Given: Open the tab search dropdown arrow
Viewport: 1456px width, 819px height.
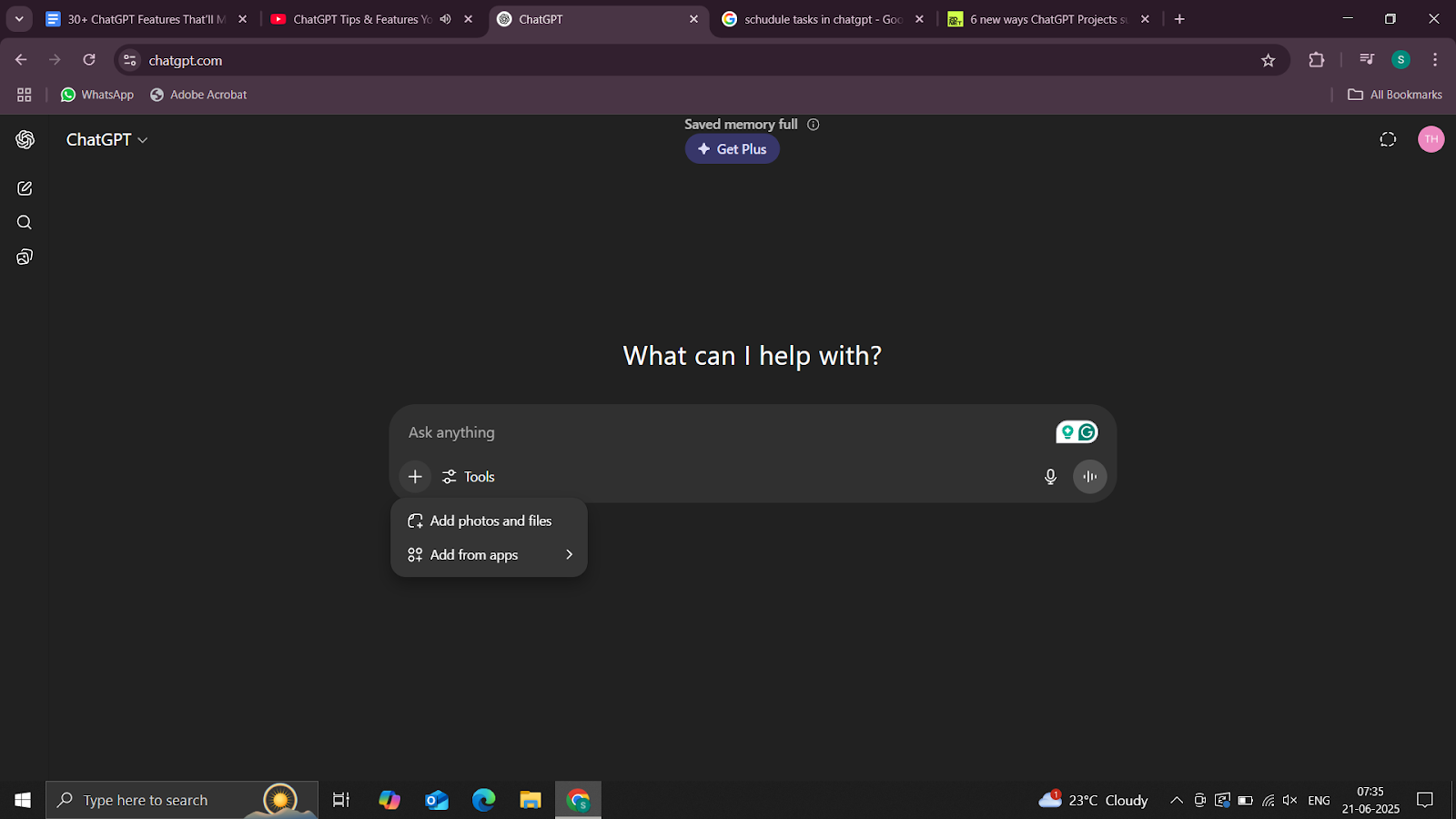Looking at the screenshot, I should (x=19, y=19).
